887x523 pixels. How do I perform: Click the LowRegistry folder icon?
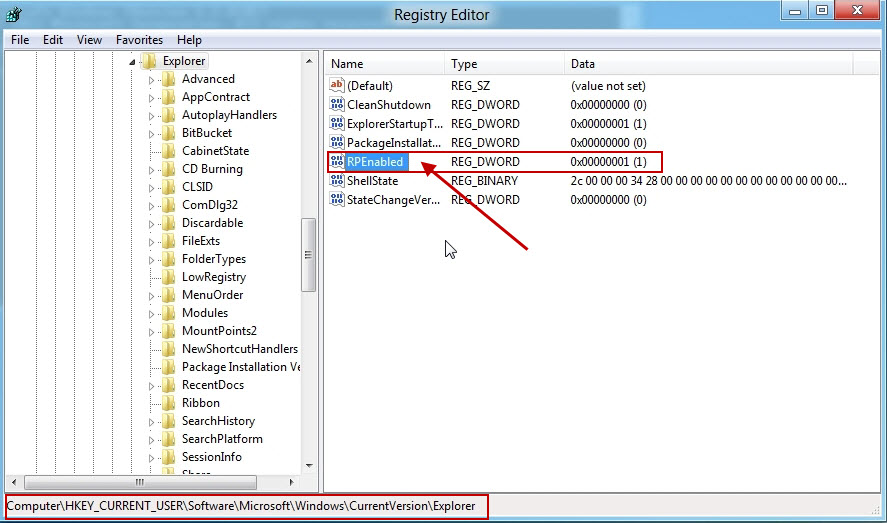pos(168,276)
